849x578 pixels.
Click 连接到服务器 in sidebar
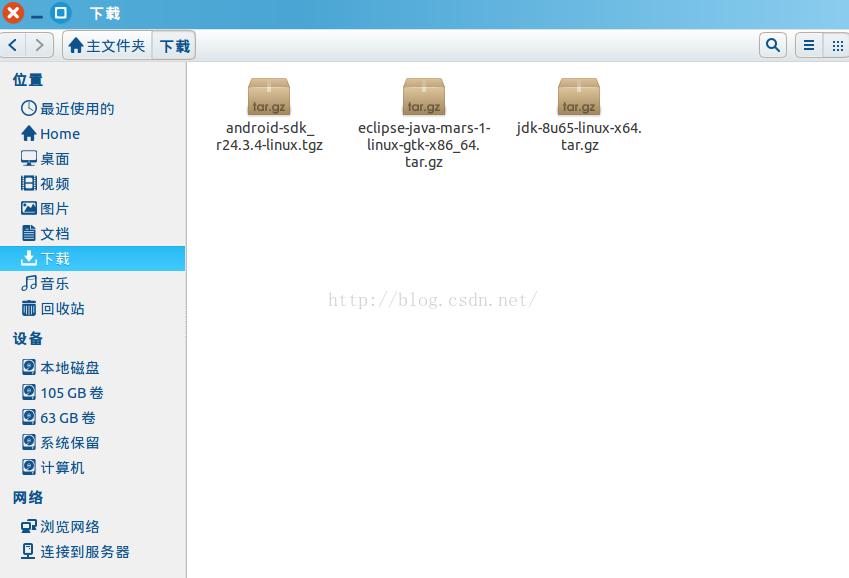pyautogui.click(x=84, y=552)
